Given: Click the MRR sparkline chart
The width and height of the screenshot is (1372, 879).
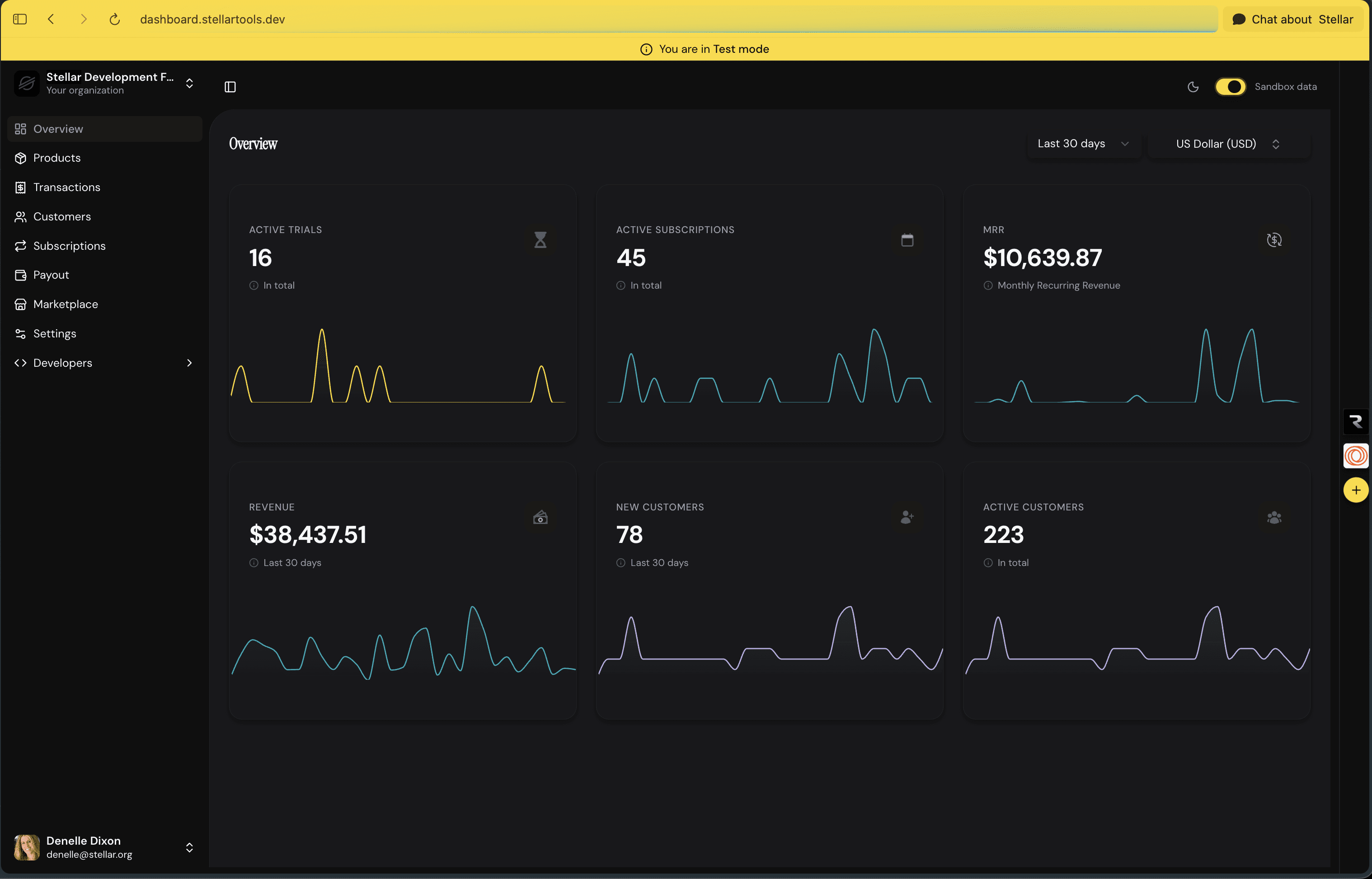Looking at the screenshot, I should tap(1136, 365).
